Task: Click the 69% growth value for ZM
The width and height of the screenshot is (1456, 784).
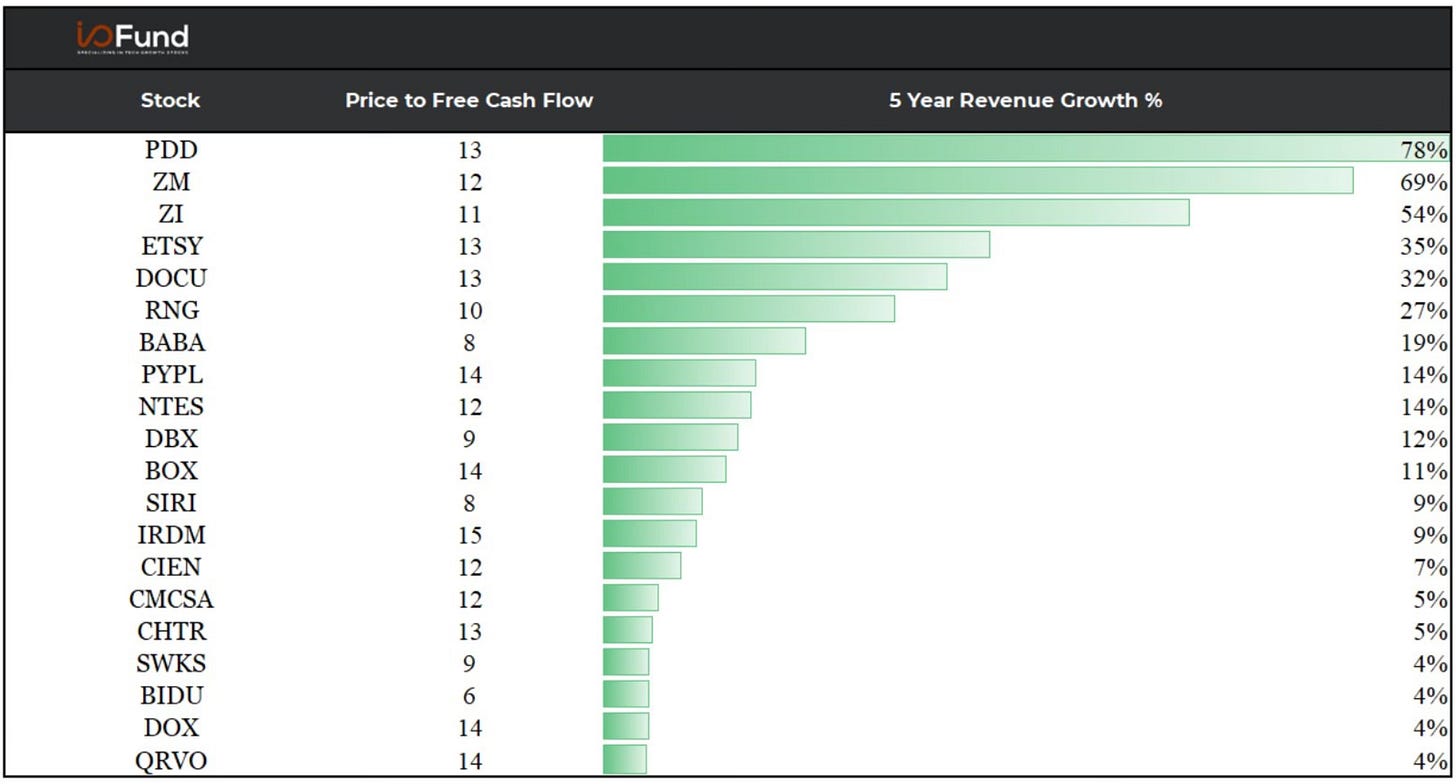Action: [x=1424, y=183]
